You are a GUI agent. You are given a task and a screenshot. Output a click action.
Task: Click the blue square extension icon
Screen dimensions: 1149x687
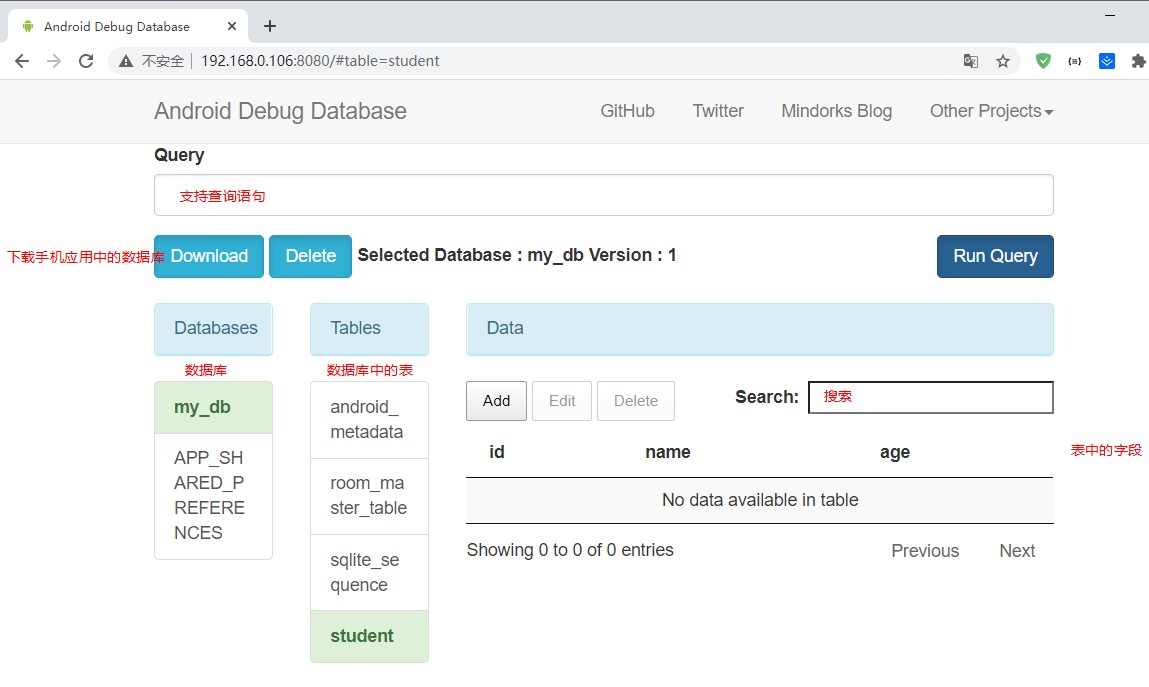tap(1107, 61)
